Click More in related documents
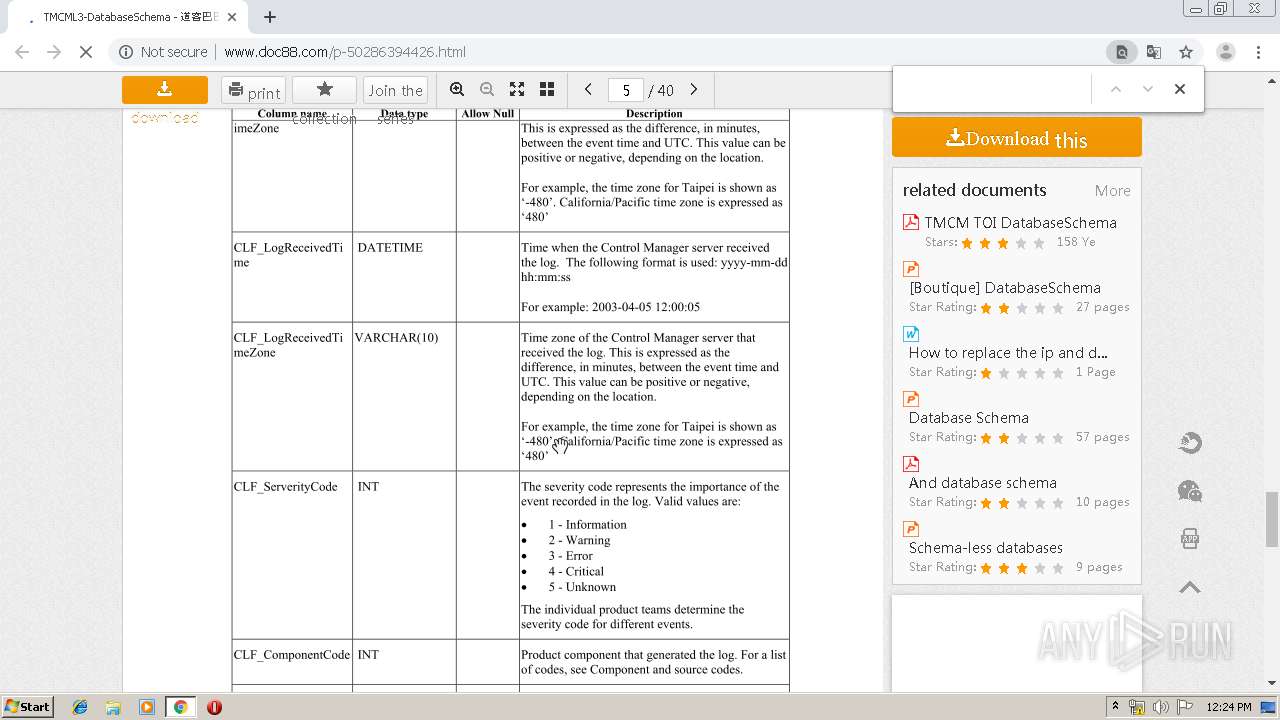This screenshot has height=720, width=1280. pyautogui.click(x=1112, y=191)
